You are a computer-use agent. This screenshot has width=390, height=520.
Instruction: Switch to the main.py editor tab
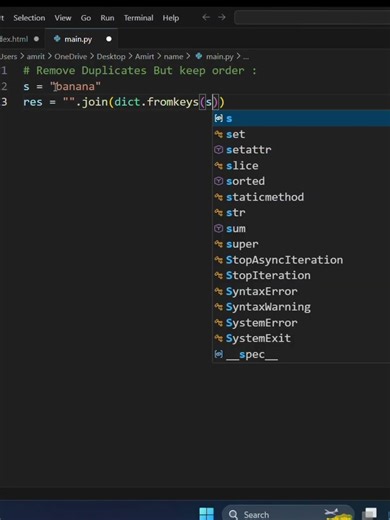tap(82, 39)
